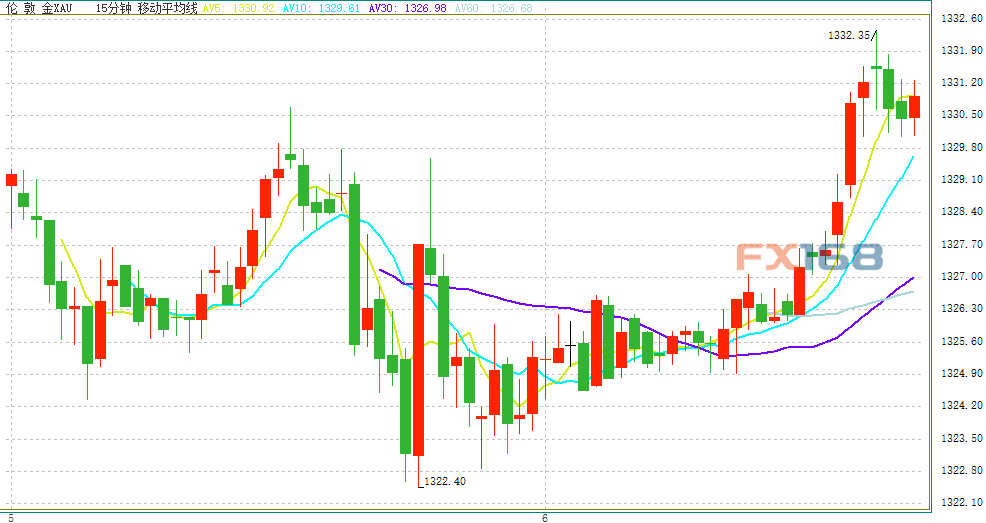Click 1329.10 on the price axis

958,179
